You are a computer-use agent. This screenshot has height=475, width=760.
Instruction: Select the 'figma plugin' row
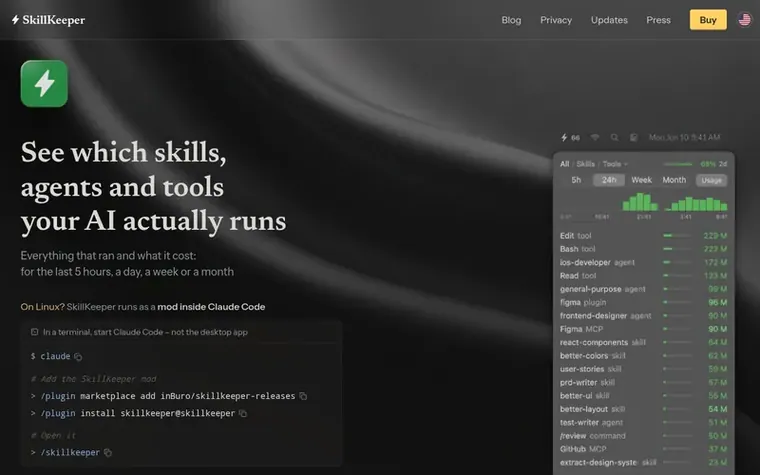[x=643, y=302]
